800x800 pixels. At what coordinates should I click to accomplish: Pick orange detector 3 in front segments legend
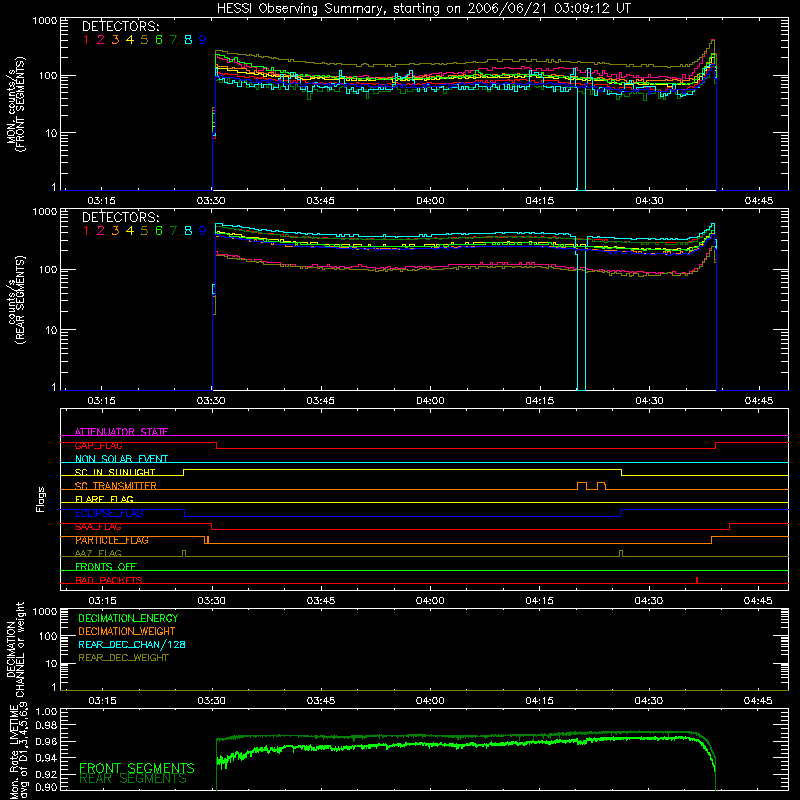115,40
